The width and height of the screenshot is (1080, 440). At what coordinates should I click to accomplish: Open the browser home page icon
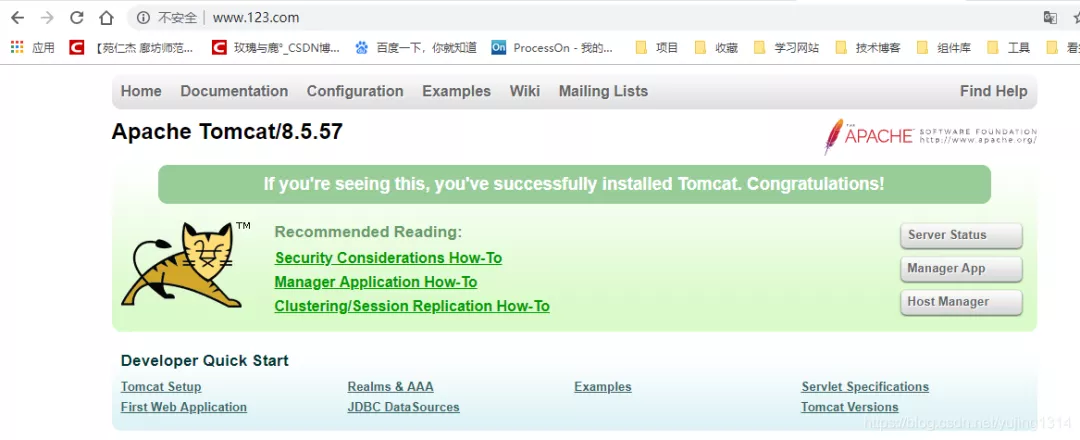coord(106,18)
